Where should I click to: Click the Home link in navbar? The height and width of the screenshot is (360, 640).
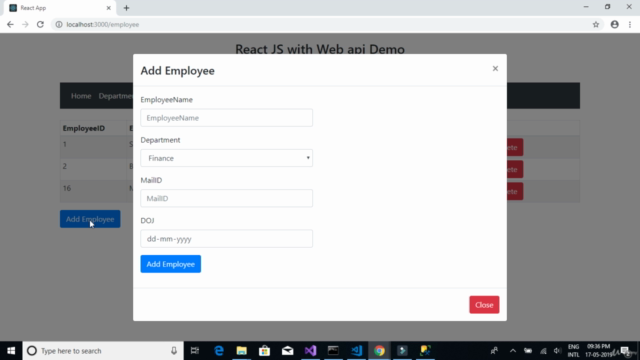coord(81,96)
